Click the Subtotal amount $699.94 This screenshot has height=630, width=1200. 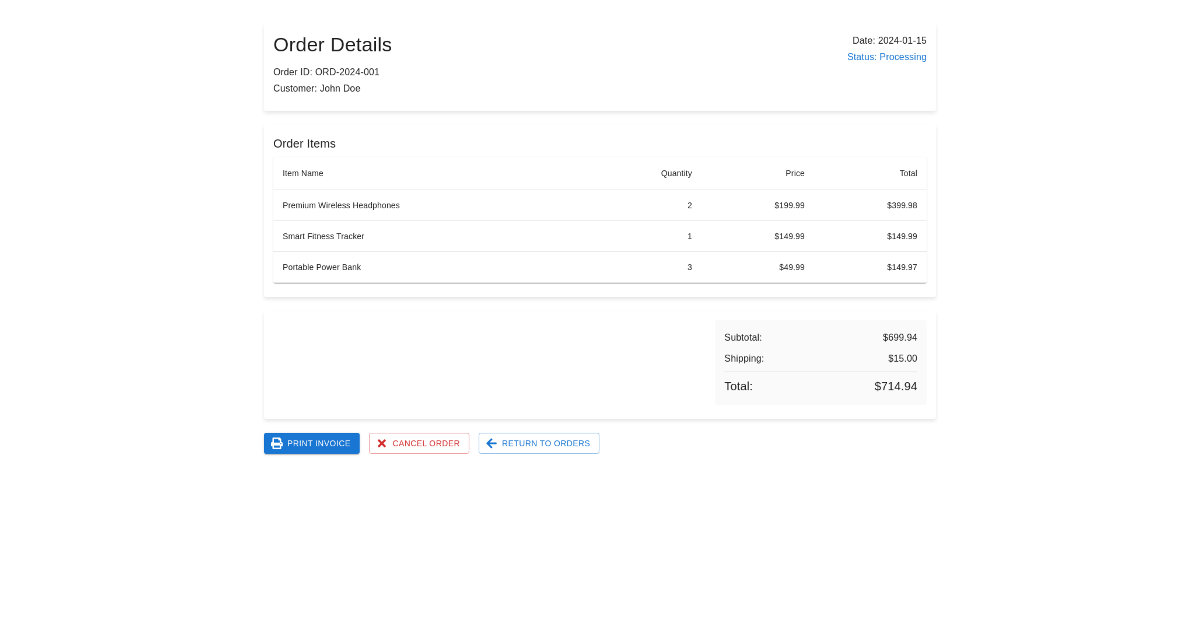click(x=899, y=337)
